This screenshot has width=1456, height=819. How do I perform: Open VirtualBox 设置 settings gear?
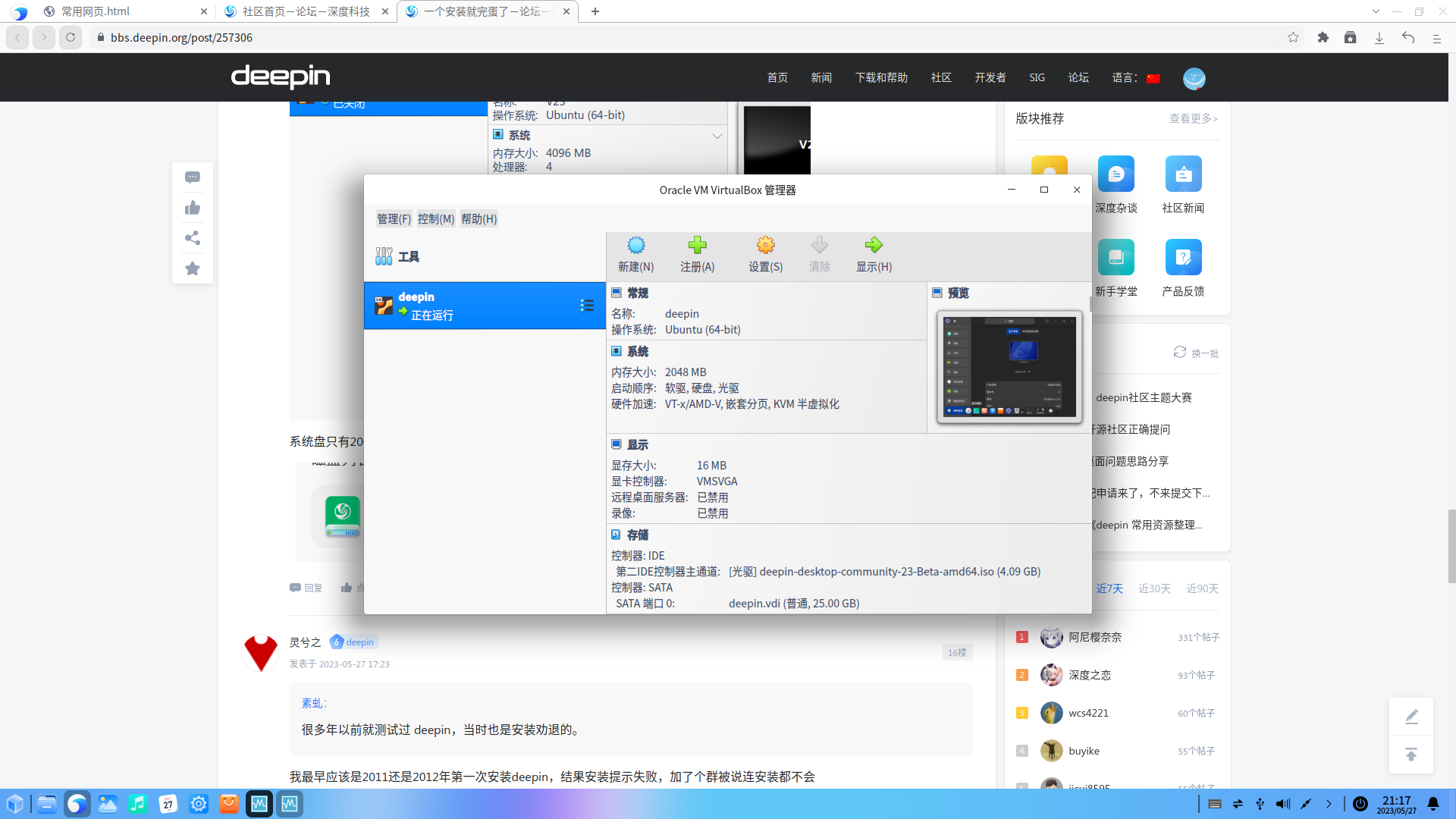pyautogui.click(x=765, y=254)
